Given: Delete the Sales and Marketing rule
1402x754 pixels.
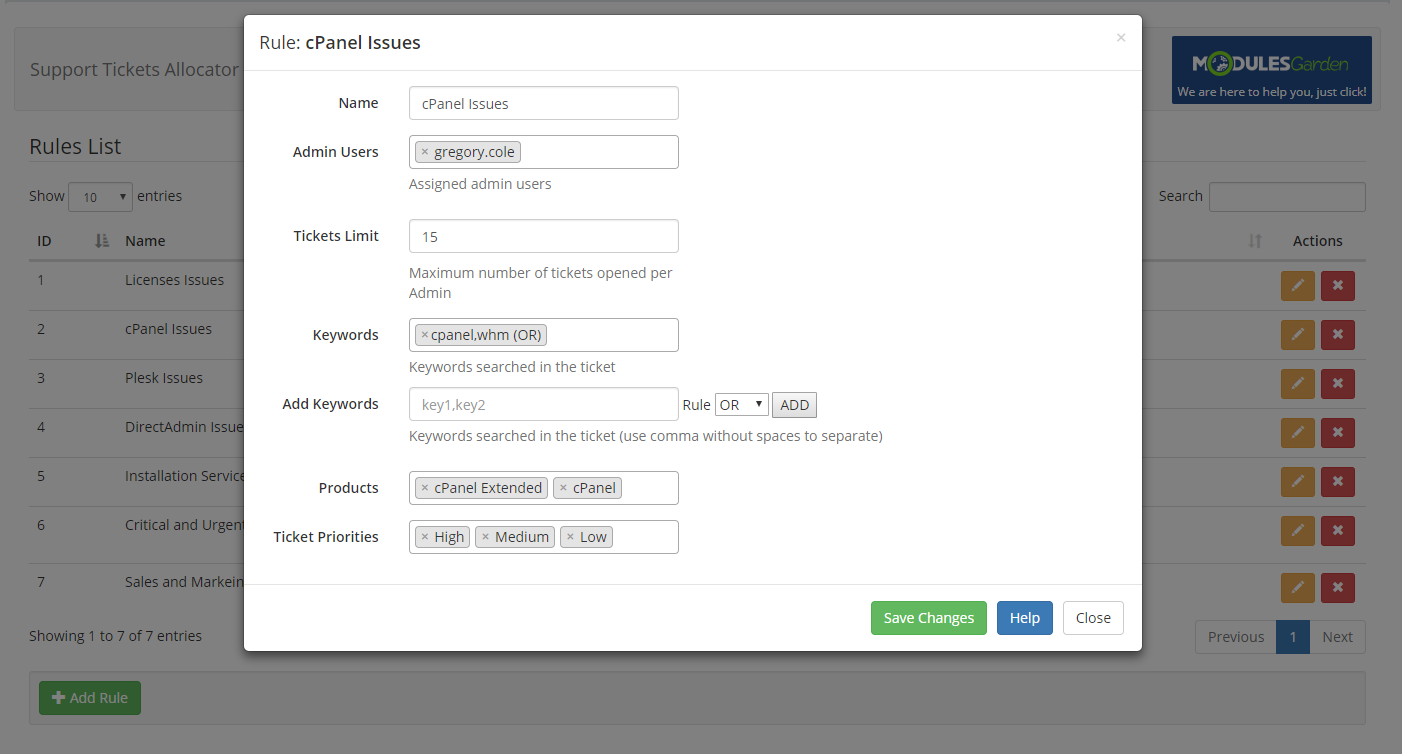Looking at the screenshot, I should point(1337,587).
